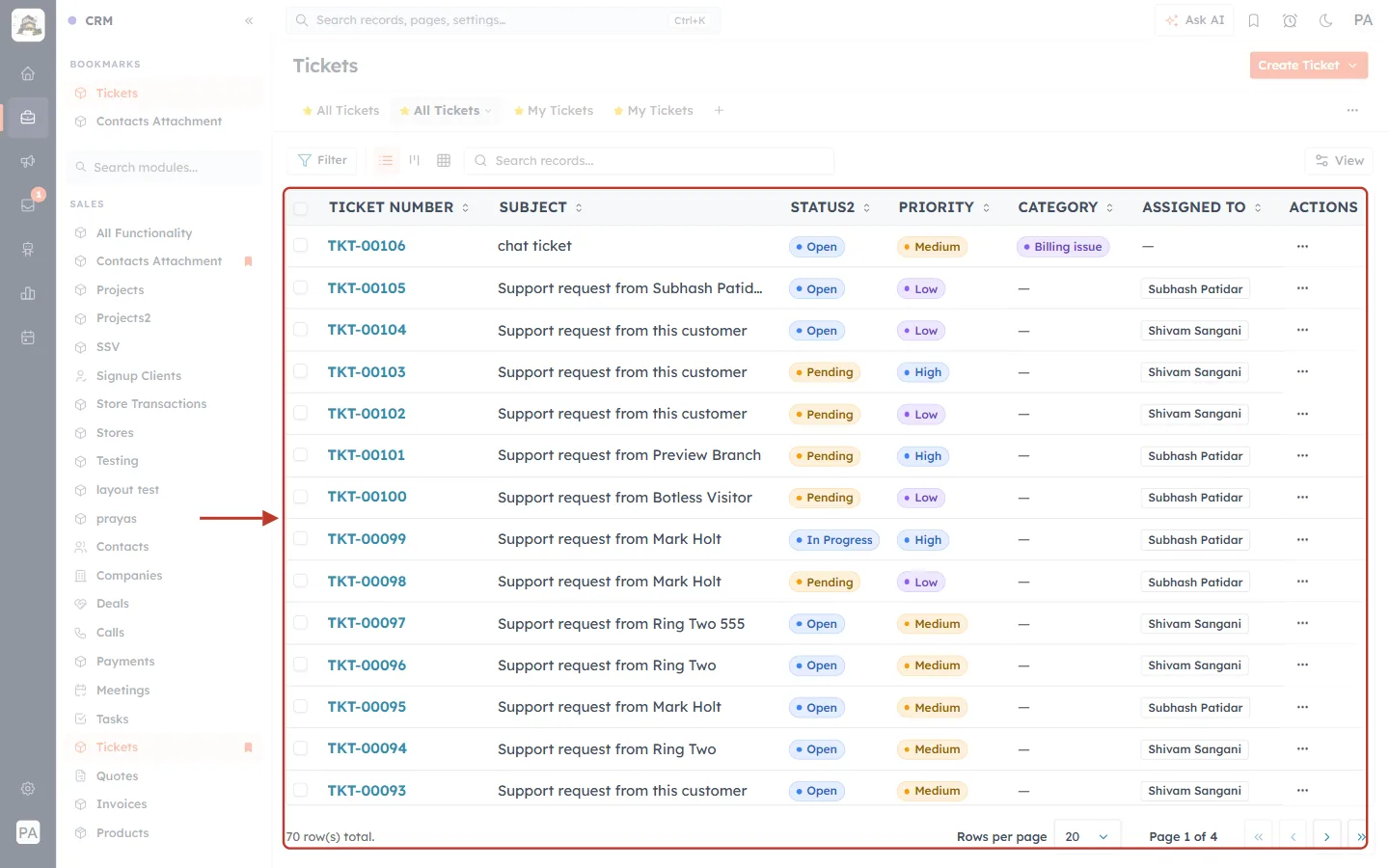Switch to kanban view layout icon

pyautogui.click(x=415, y=160)
